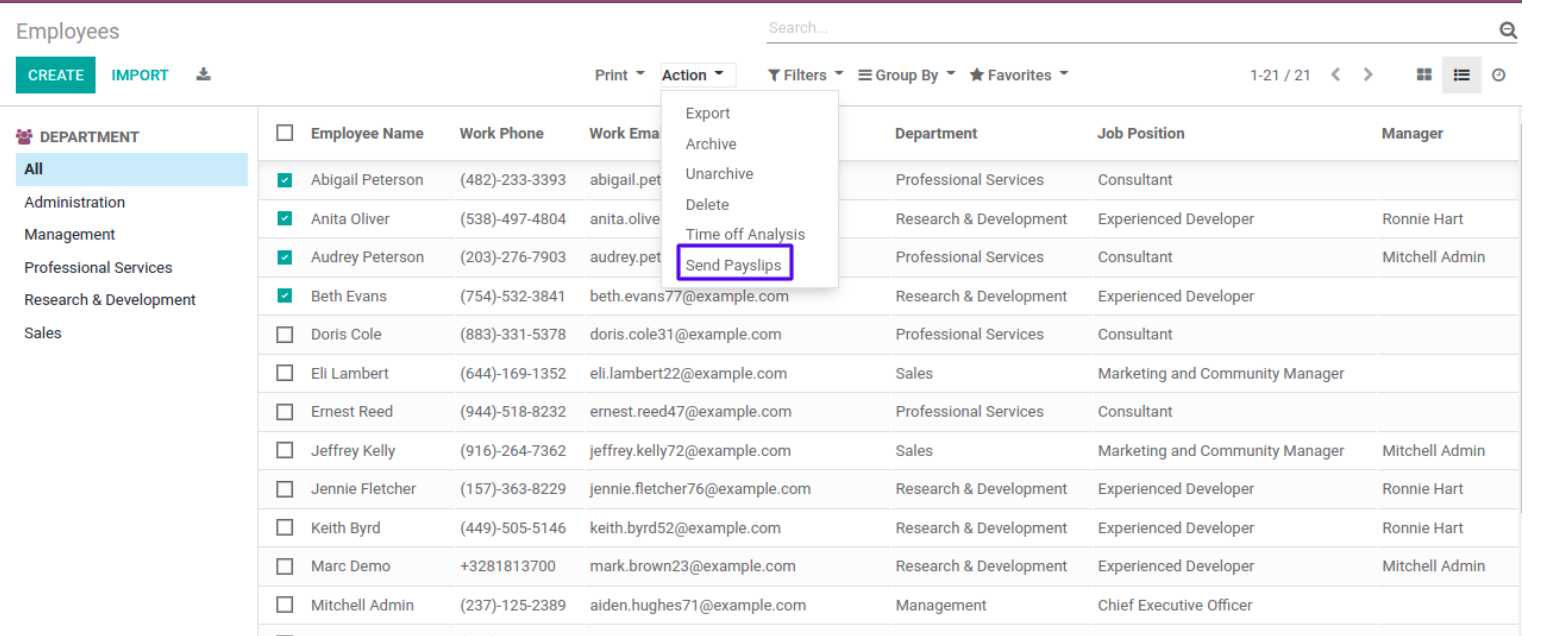Go to next page arrow

1368,75
